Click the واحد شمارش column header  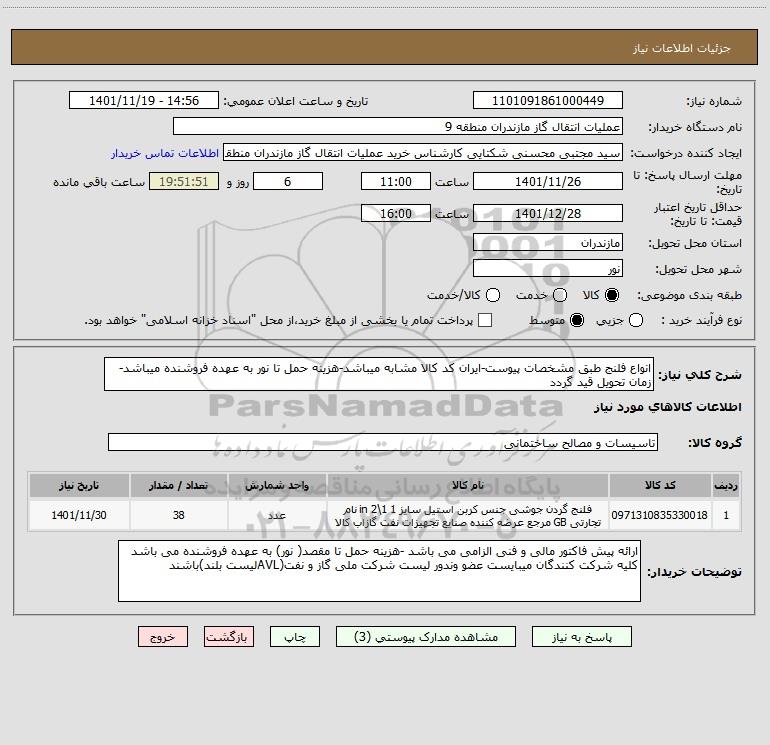[277, 485]
